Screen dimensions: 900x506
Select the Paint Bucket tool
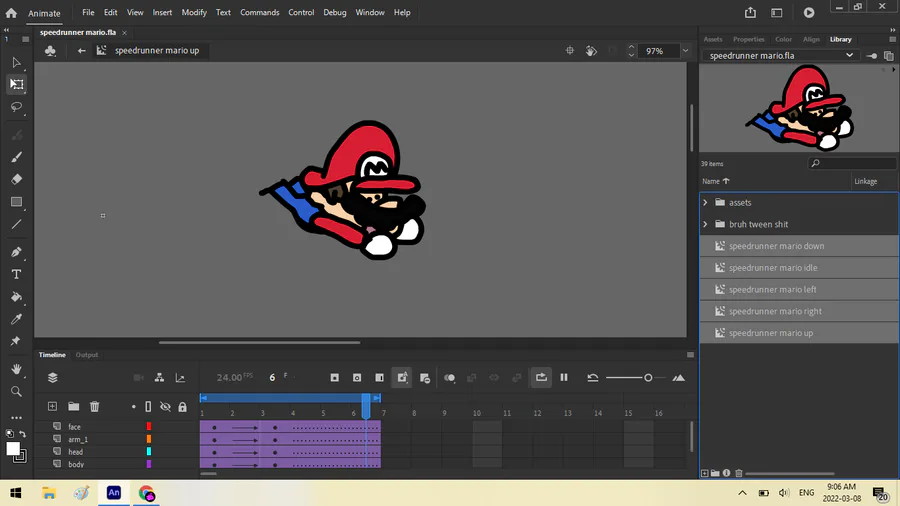coord(16,297)
